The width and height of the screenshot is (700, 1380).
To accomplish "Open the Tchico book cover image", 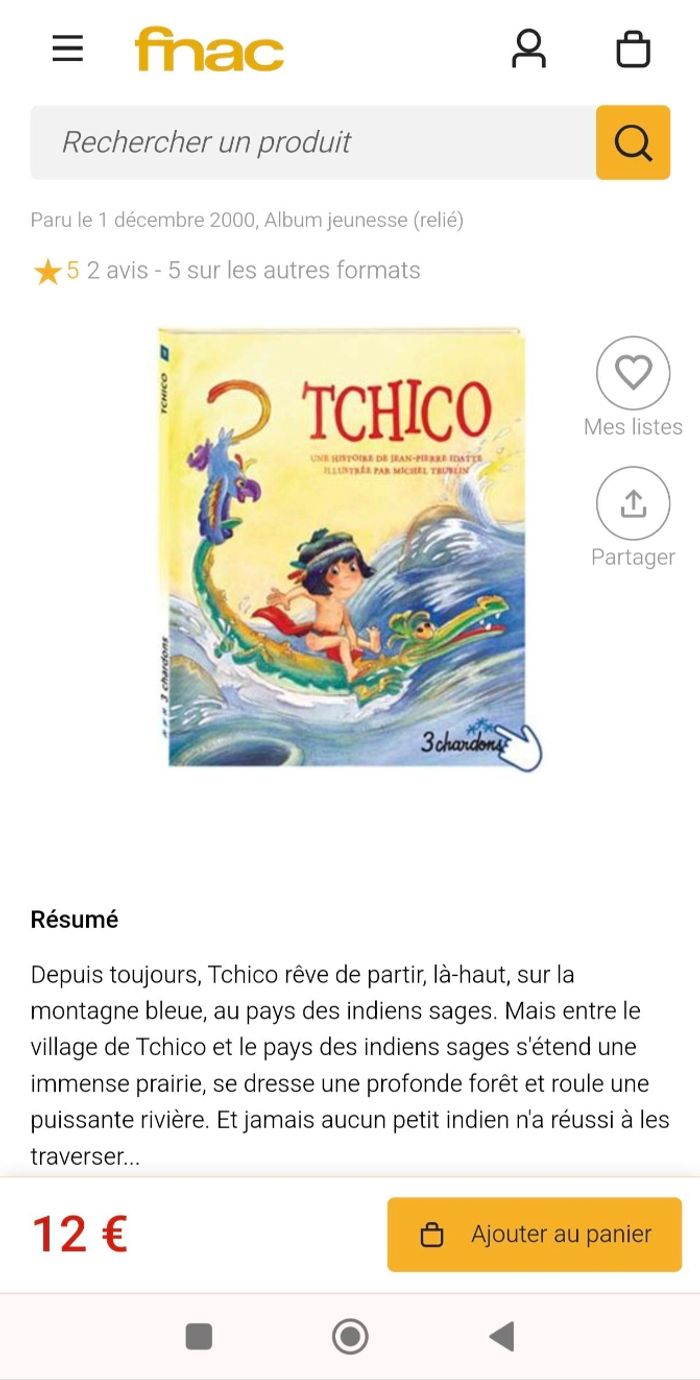I will 343,547.
